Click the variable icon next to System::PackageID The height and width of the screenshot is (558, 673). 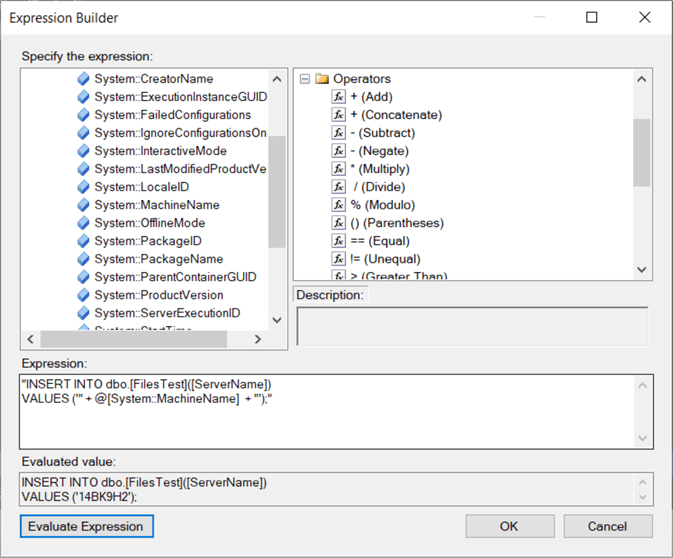(x=83, y=241)
